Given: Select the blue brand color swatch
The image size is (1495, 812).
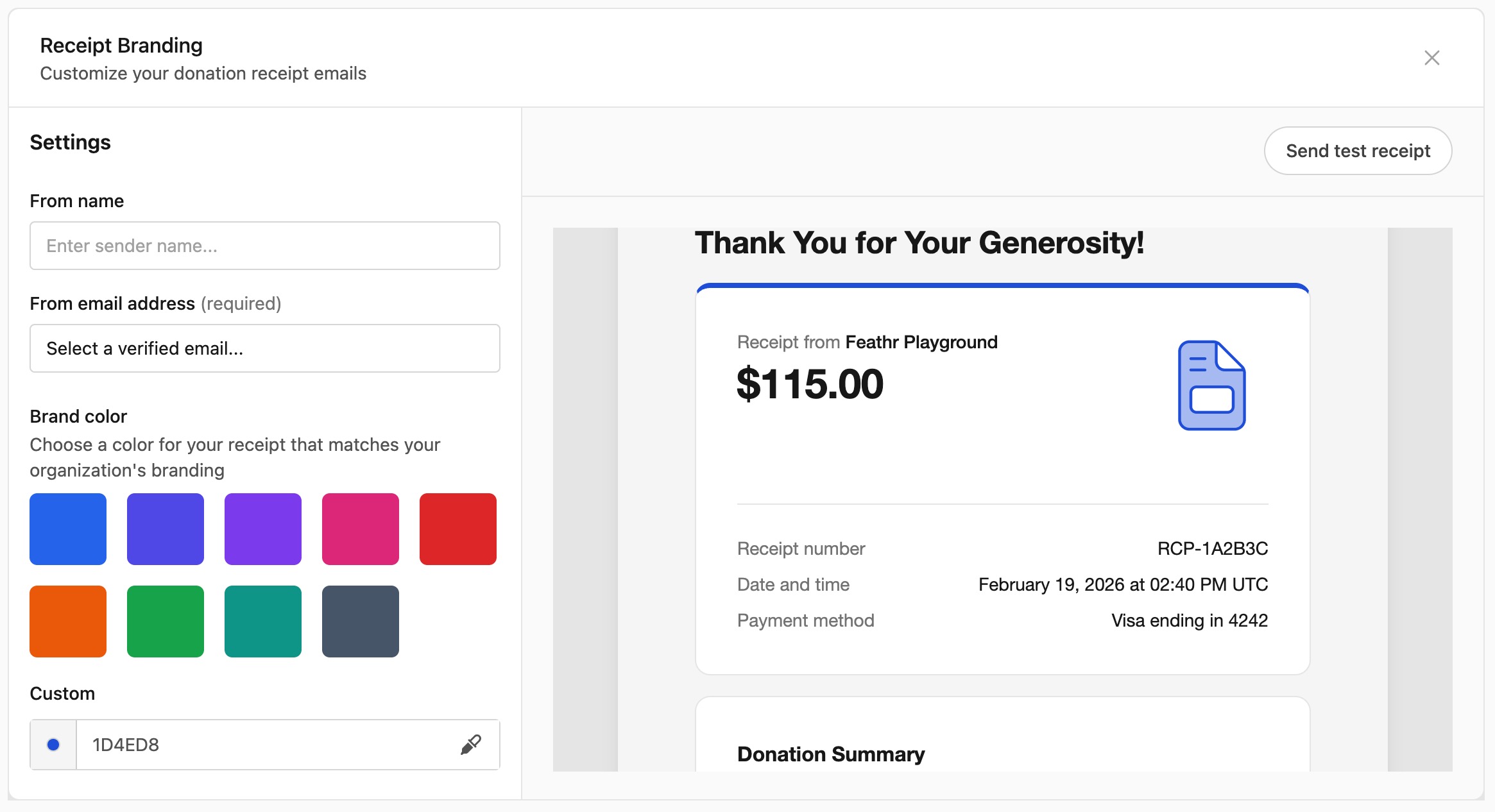Looking at the screenshot, I should (x=68, y=529).
